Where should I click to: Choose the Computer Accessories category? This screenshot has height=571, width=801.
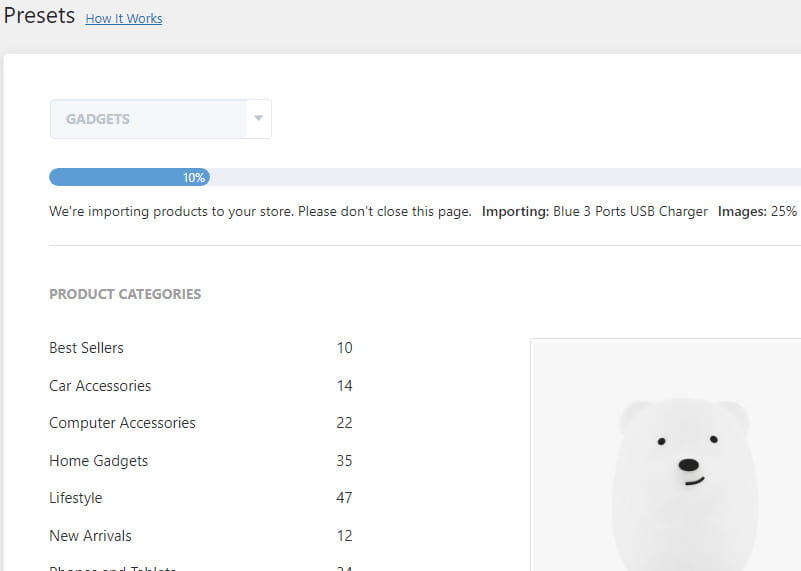(x=122, y=423)
